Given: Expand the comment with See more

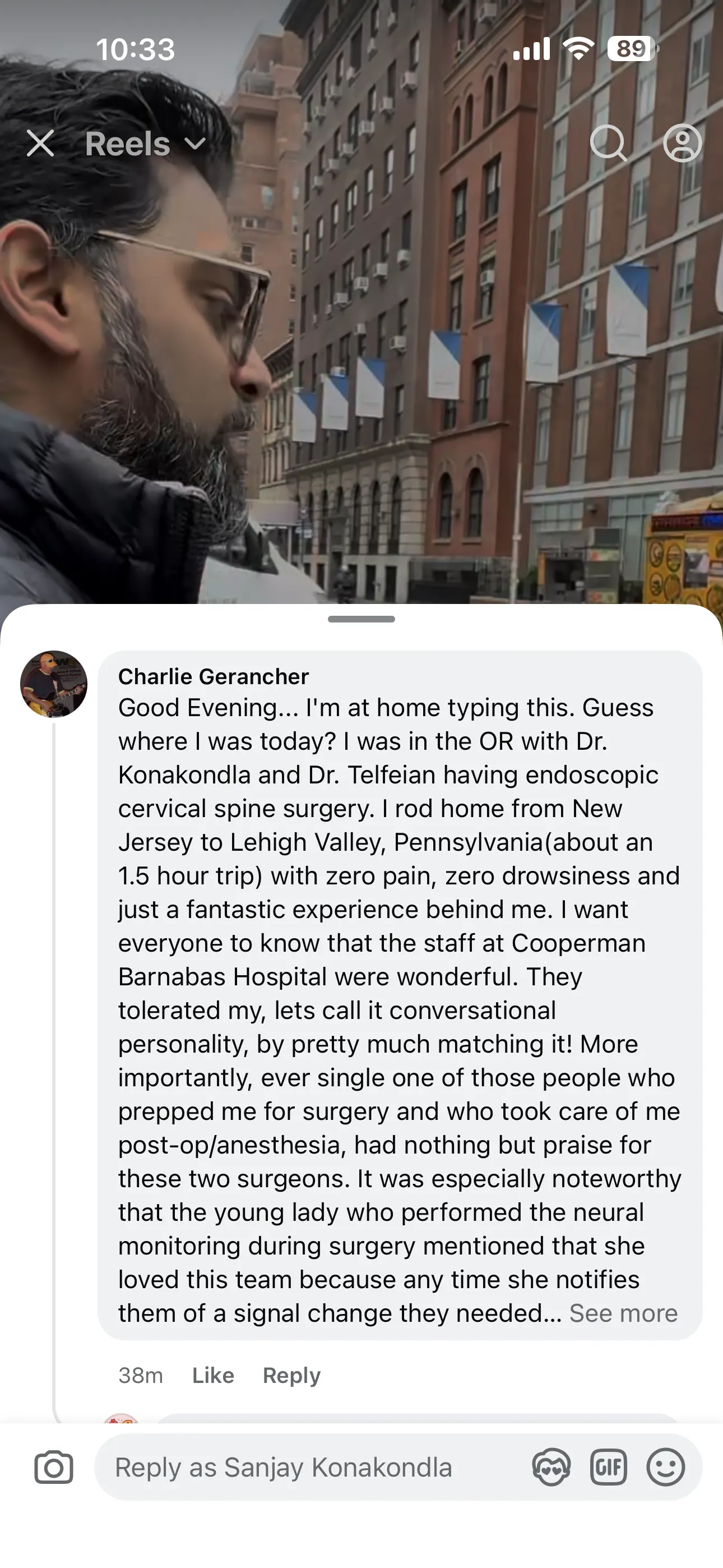Looking at the screenshot, I should click(623, 1313).
